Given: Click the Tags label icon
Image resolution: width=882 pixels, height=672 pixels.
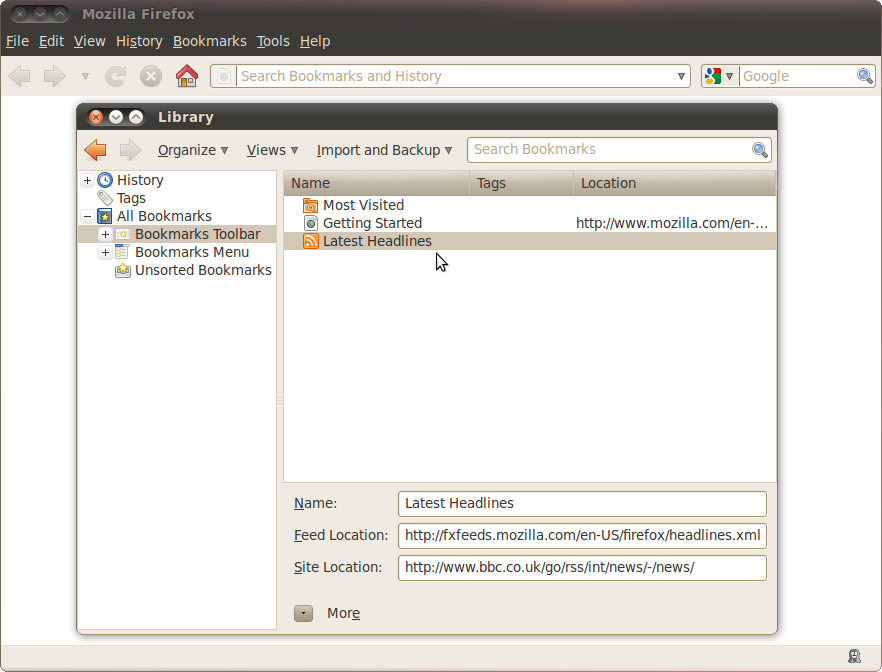Looking at the screenshot, I should pos(105,198).
